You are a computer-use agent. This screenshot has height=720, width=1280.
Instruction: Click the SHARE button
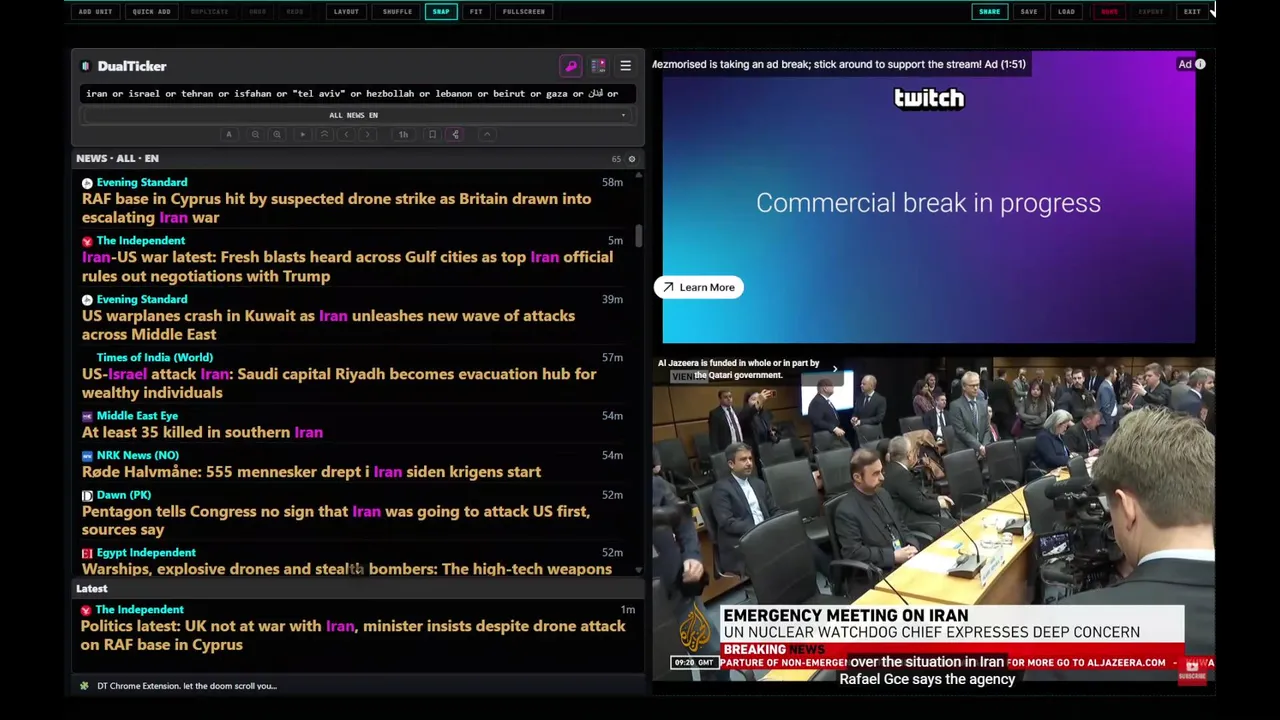tap(989, 12)
